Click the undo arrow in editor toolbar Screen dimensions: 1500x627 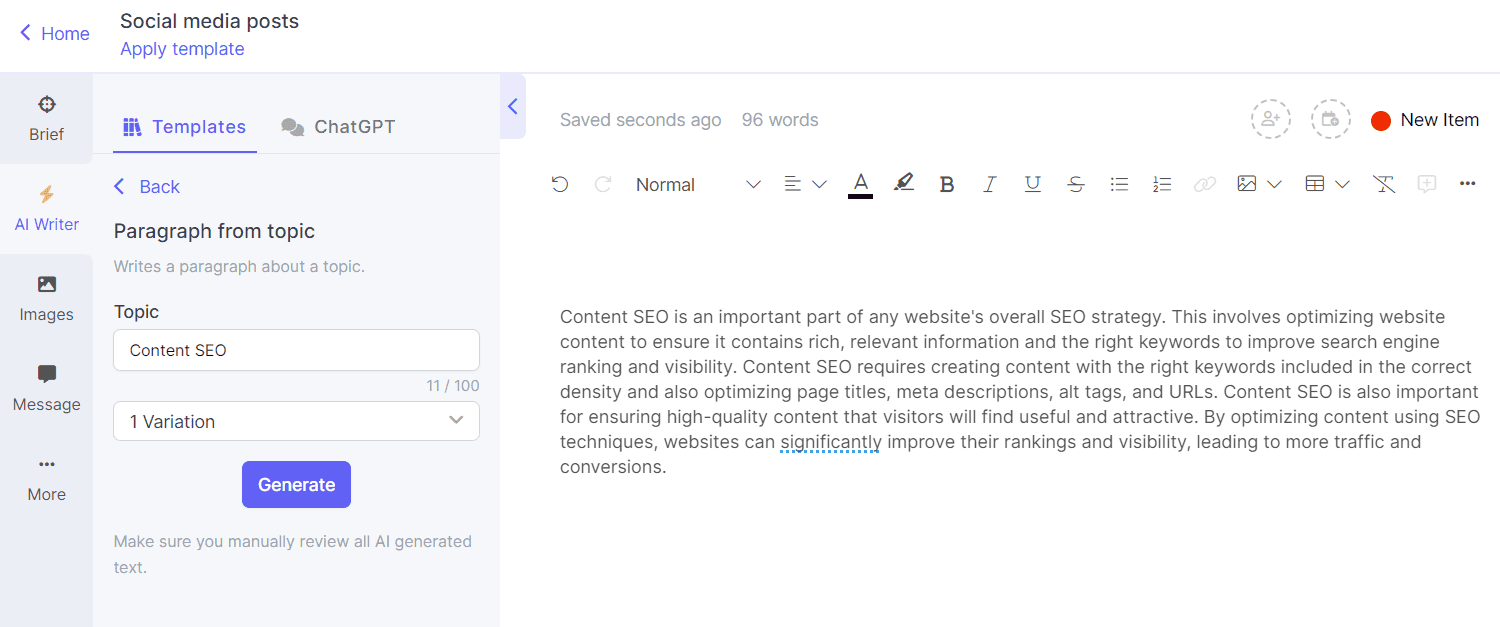pos(560,184)
